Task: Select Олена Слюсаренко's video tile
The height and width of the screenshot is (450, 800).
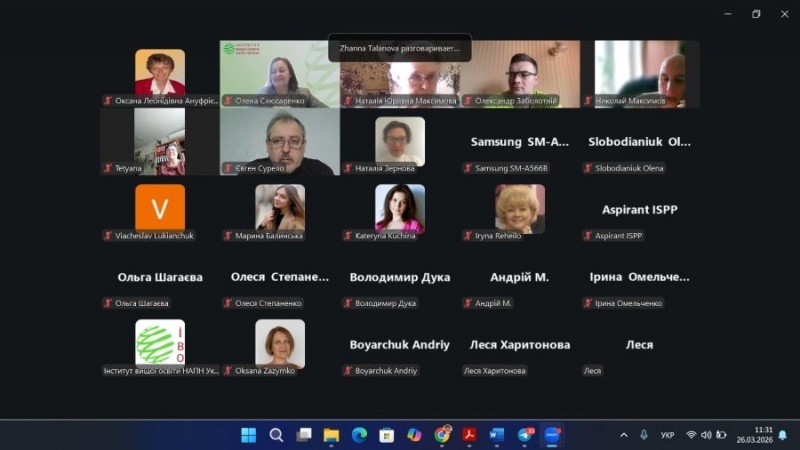Action: tap(279, 73)
